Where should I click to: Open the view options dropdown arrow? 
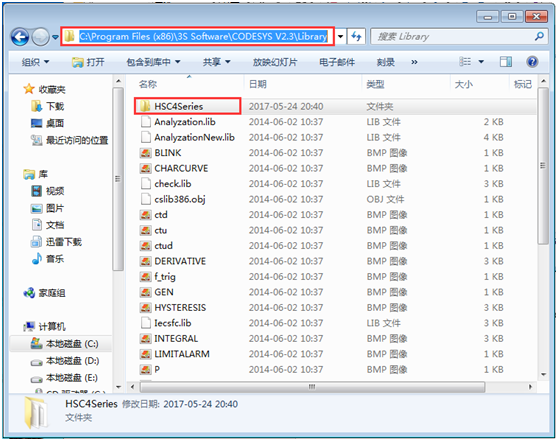pos(481,62)
